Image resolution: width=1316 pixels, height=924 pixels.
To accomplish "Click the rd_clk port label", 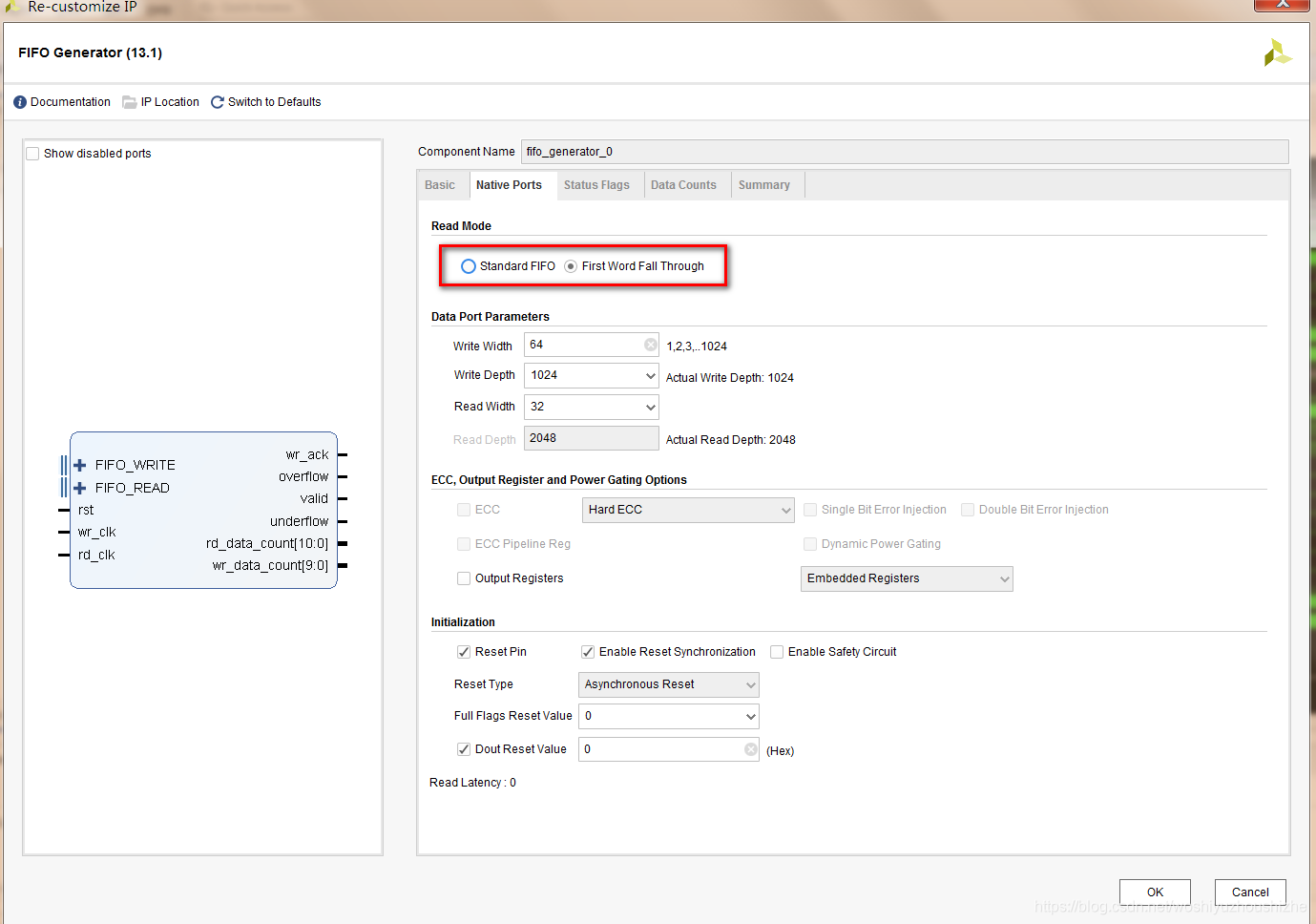I will coord(96,555).
